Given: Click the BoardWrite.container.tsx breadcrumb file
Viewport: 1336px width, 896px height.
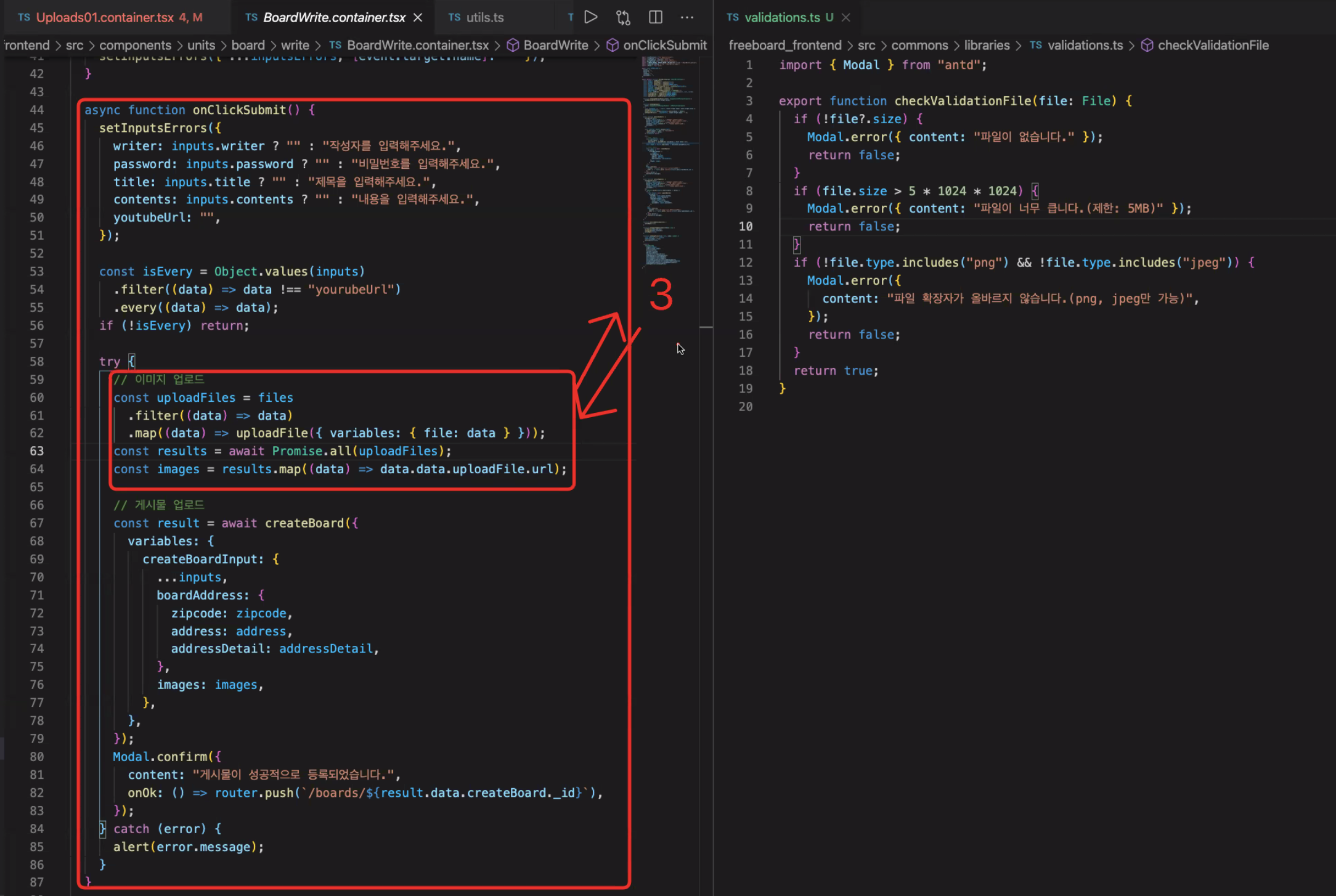Looking at the screenshot, I should coord(417,46).
